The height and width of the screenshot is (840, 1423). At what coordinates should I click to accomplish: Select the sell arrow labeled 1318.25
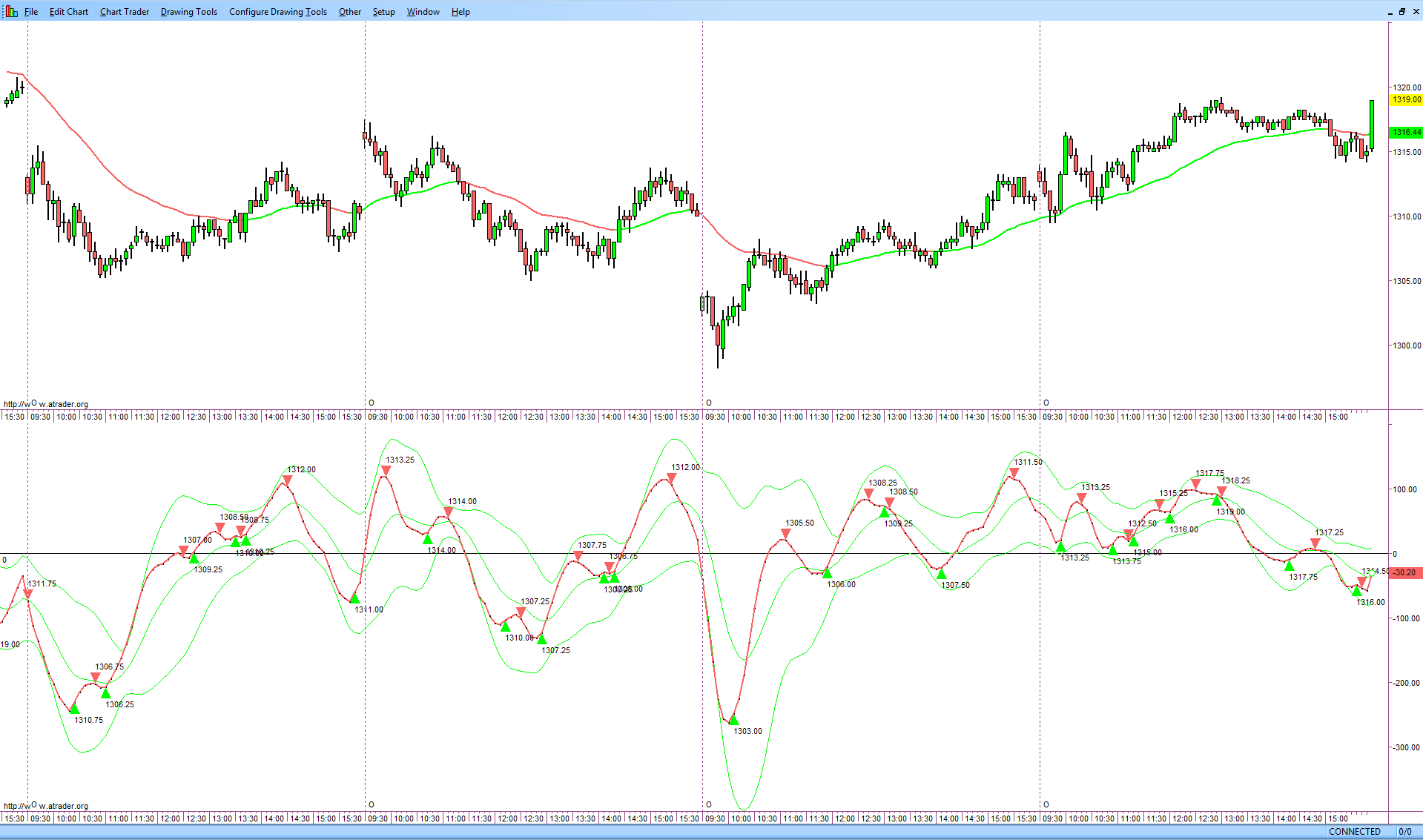(x=1222, y=491)
